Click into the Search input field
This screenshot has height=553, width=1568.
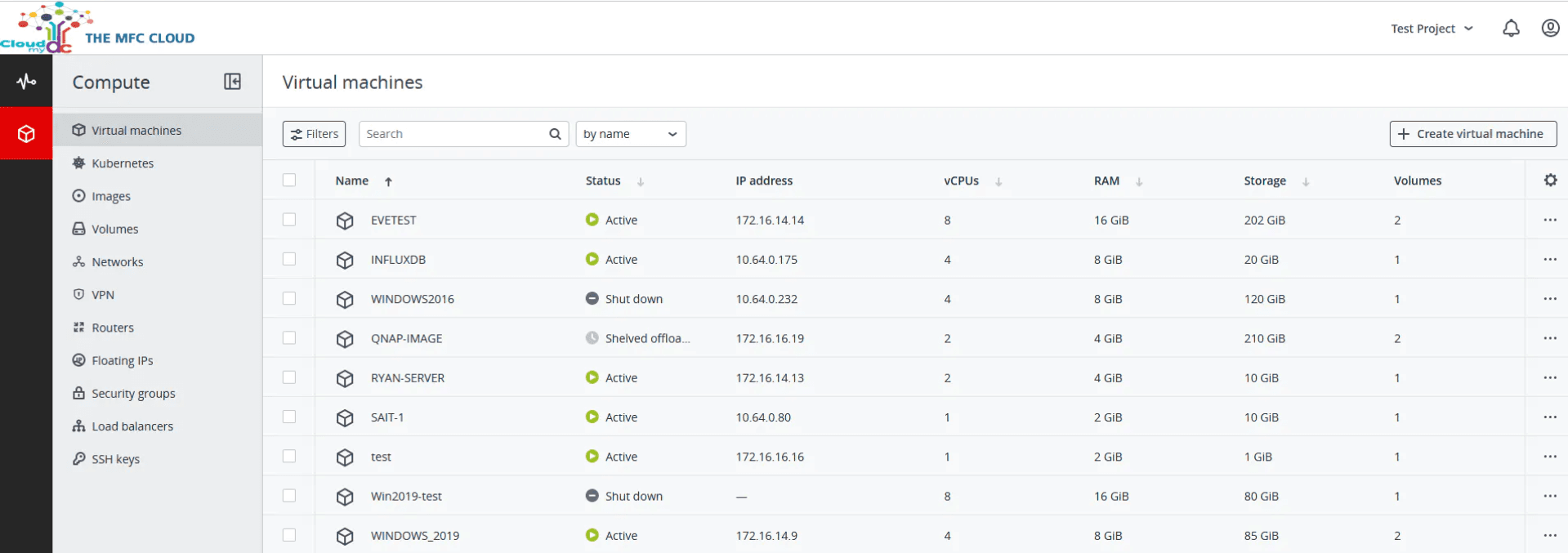pyautogui.click(x=453, y=134)
